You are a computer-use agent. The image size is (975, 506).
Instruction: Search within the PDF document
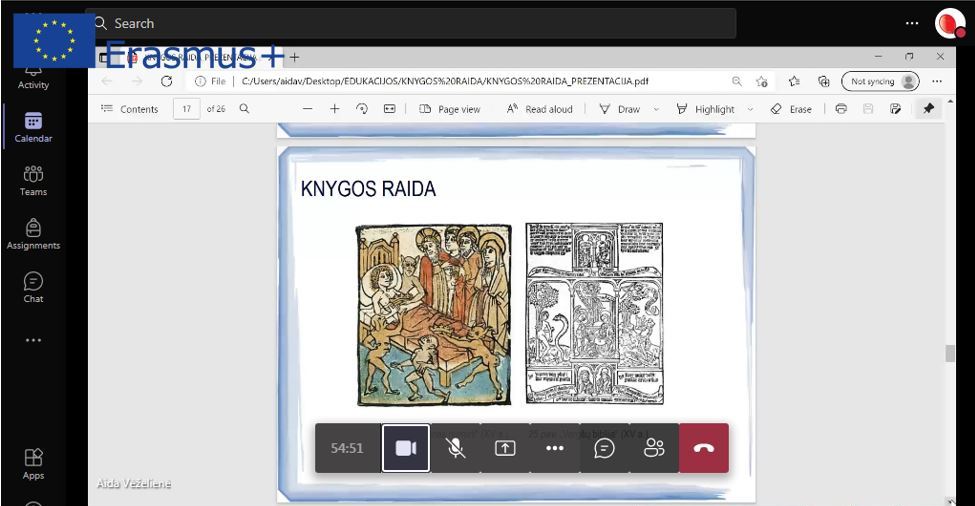click(x=244, y=109)
